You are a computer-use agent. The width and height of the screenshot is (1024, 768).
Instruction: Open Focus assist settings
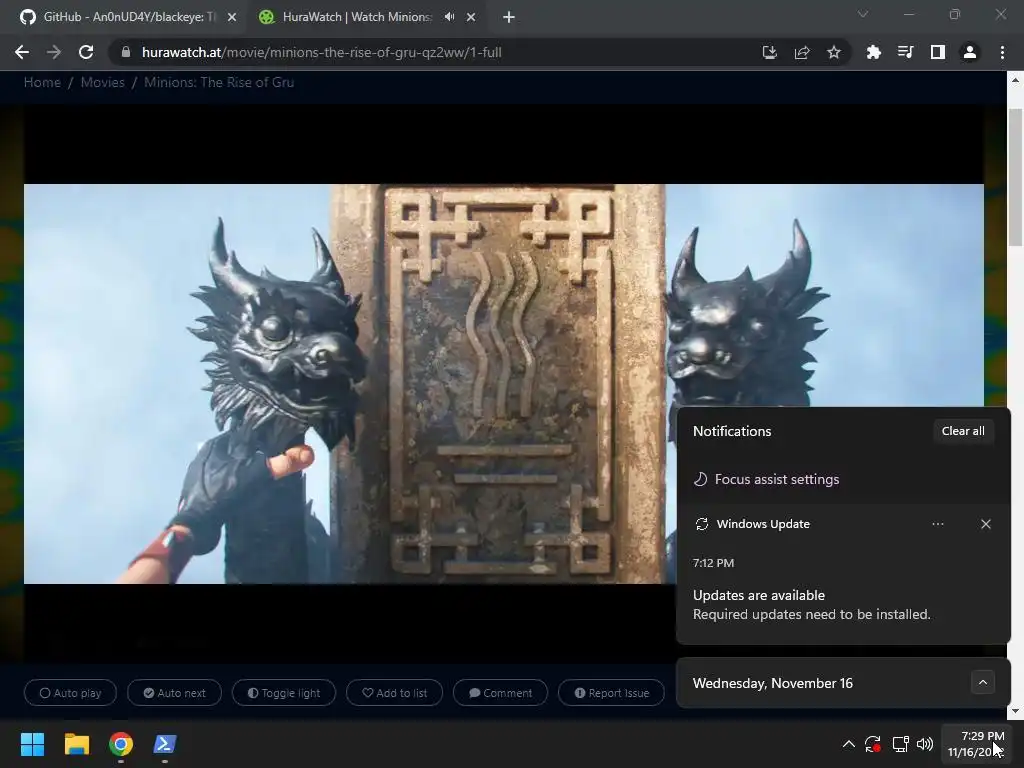[766, 479]
